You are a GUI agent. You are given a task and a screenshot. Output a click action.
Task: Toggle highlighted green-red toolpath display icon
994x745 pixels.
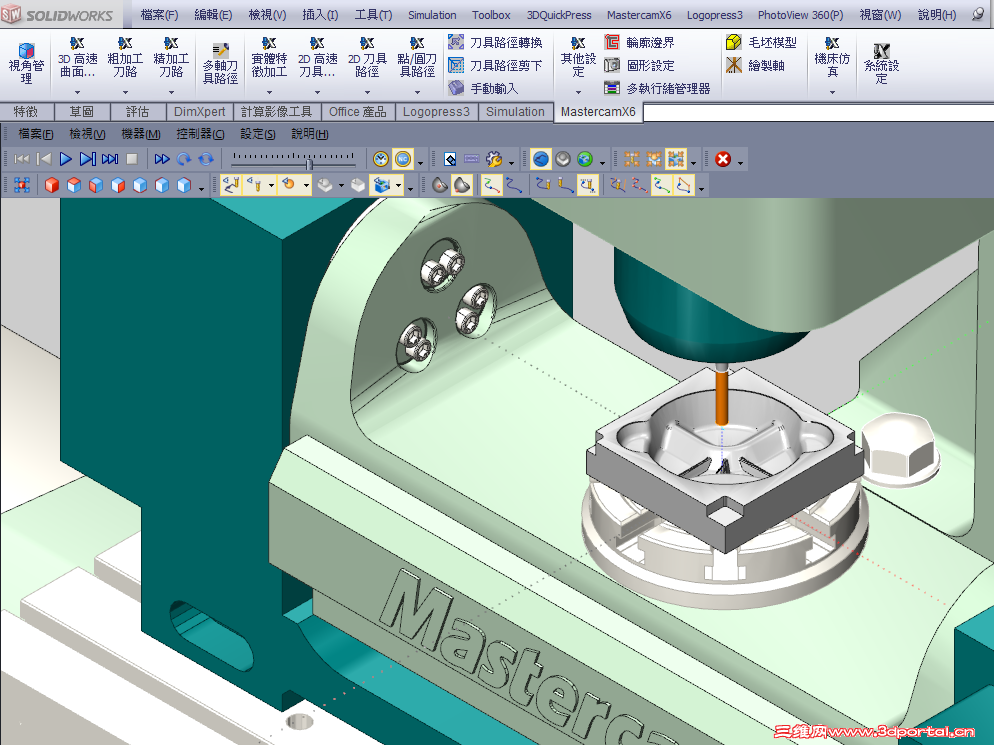(x=491, y=185)
